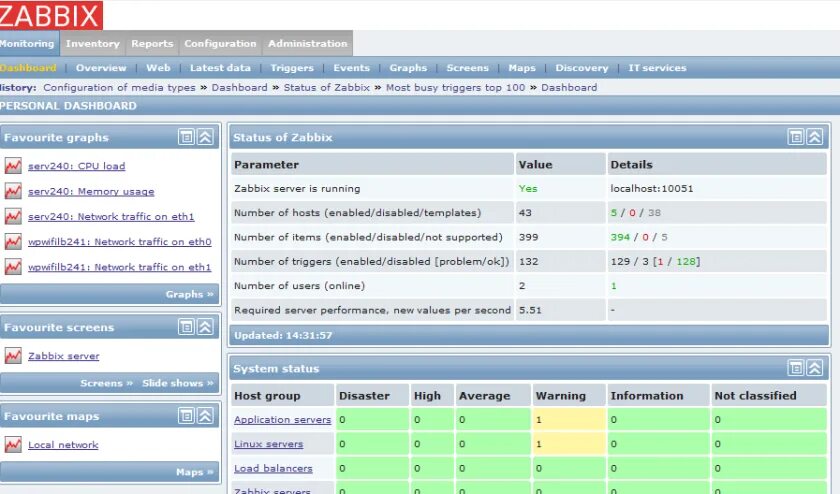Open Screens submenu item
The image size is (840, 494).
pyautogui.click(x=468, y=68)
